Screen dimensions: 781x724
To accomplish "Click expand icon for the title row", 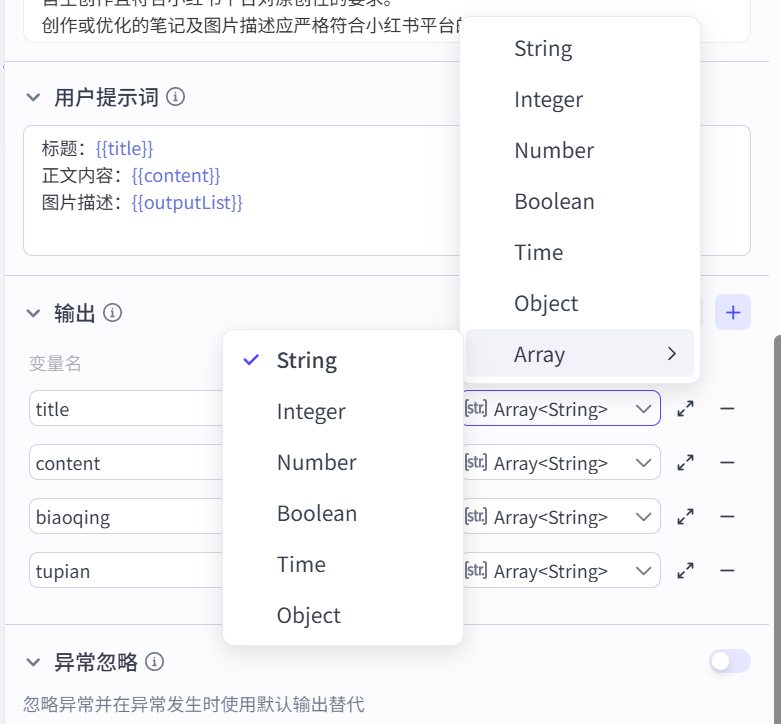I will (686, 409).
